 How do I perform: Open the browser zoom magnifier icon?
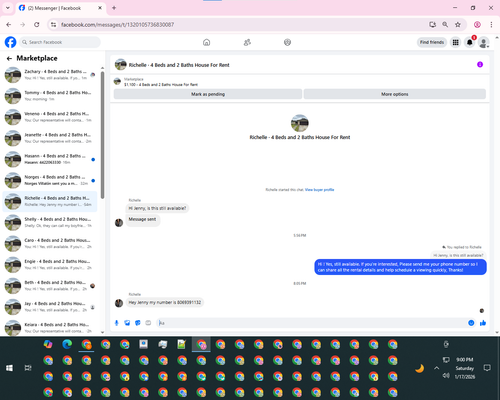[x=445, y=24]
